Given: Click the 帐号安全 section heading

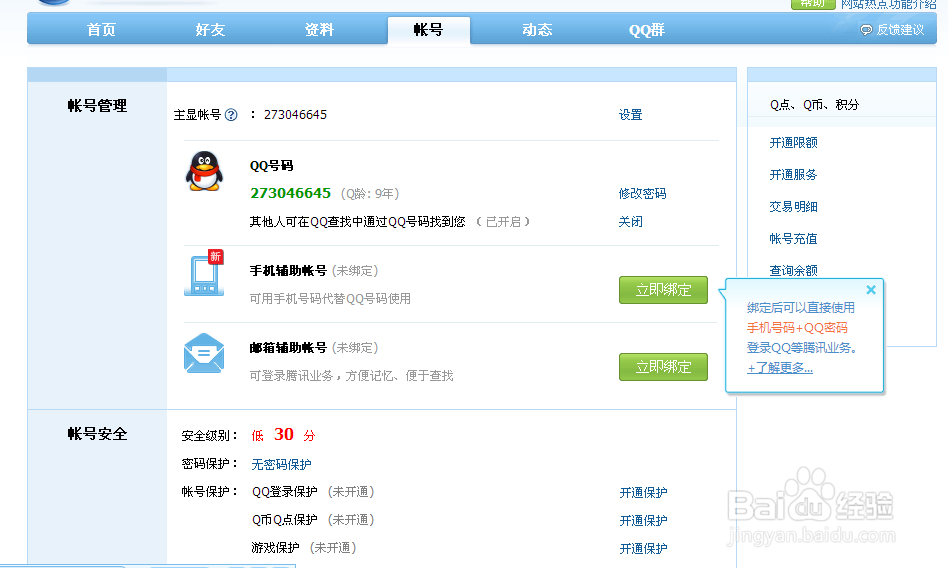Looking at the screenshot, I should click(x=97, y=434).
